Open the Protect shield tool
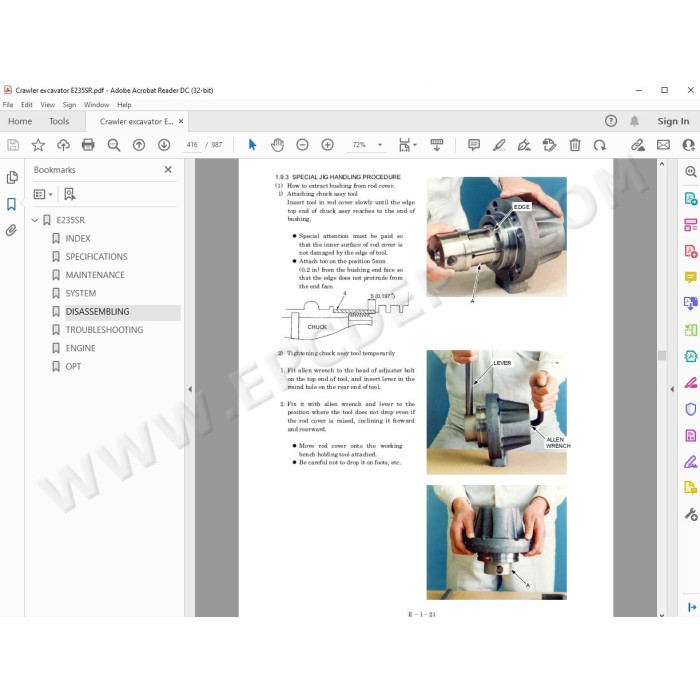The image size is (700, 700). tap(691, 409)
